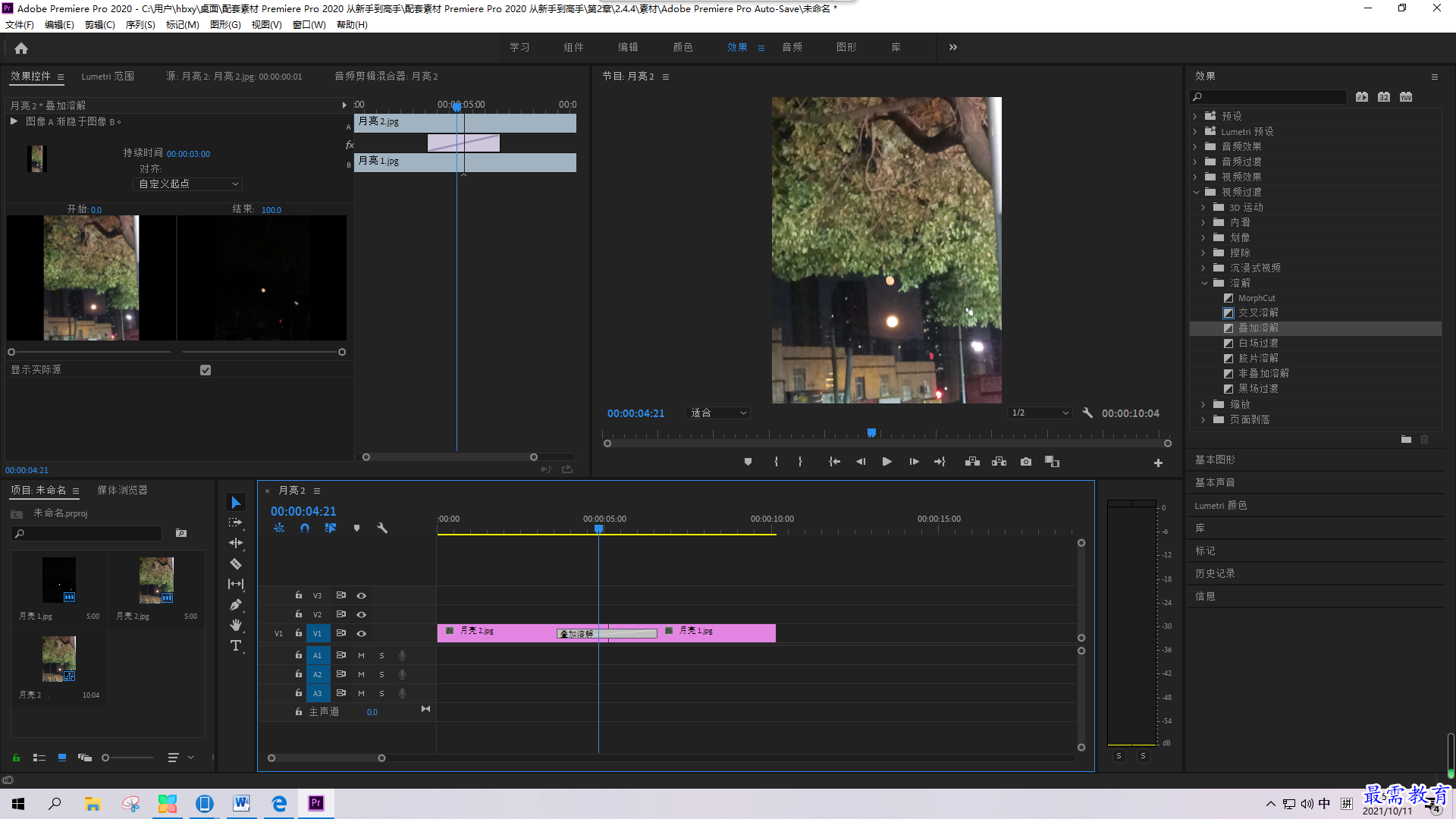1456x819 pixels.
Task: Toggle lock on V1 track
Action: 298,633
